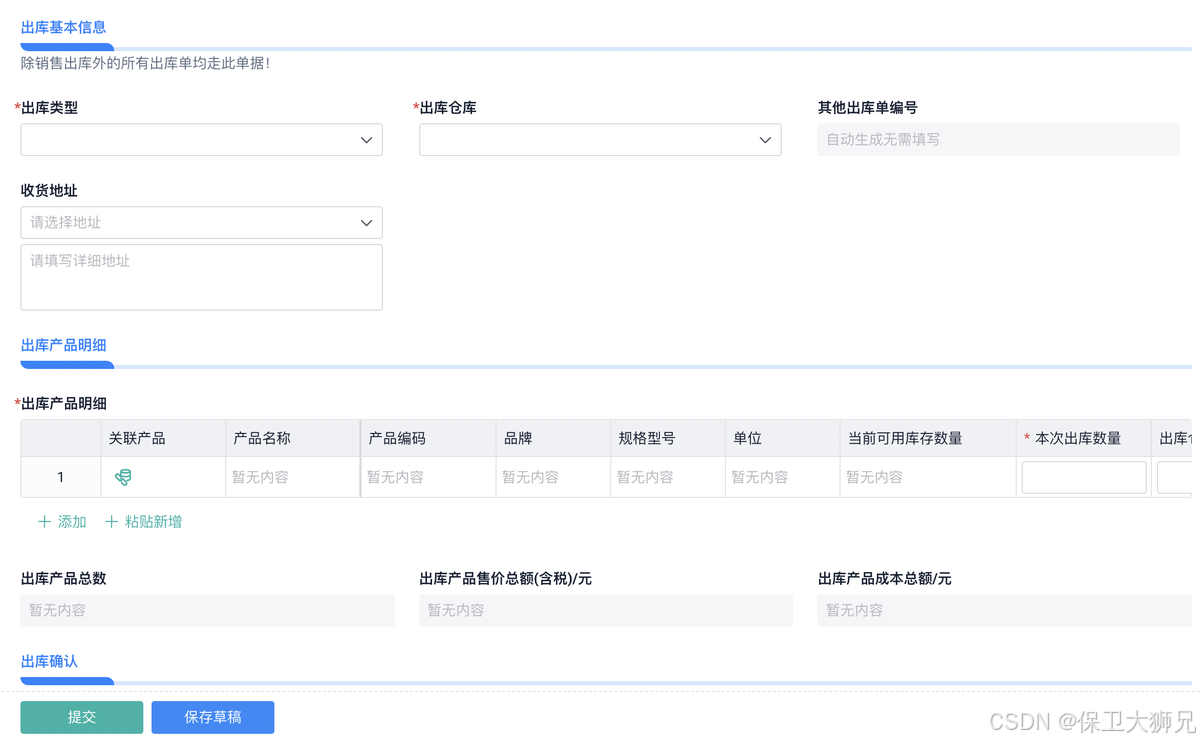Click the 收货地址 label
This screenshot has width=1200, height=741.
[x=49, y=190]
